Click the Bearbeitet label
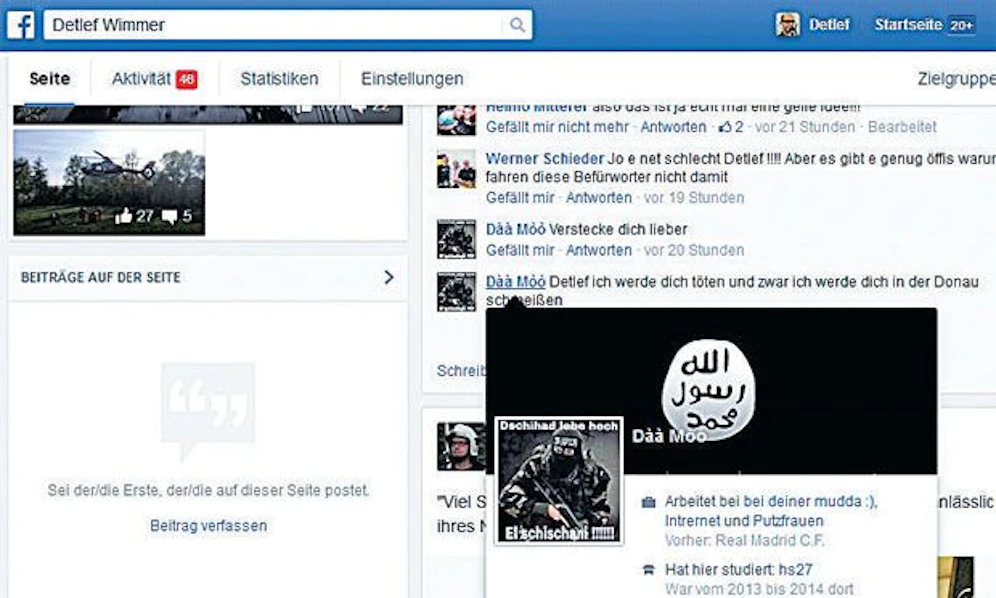 point(902,127)
